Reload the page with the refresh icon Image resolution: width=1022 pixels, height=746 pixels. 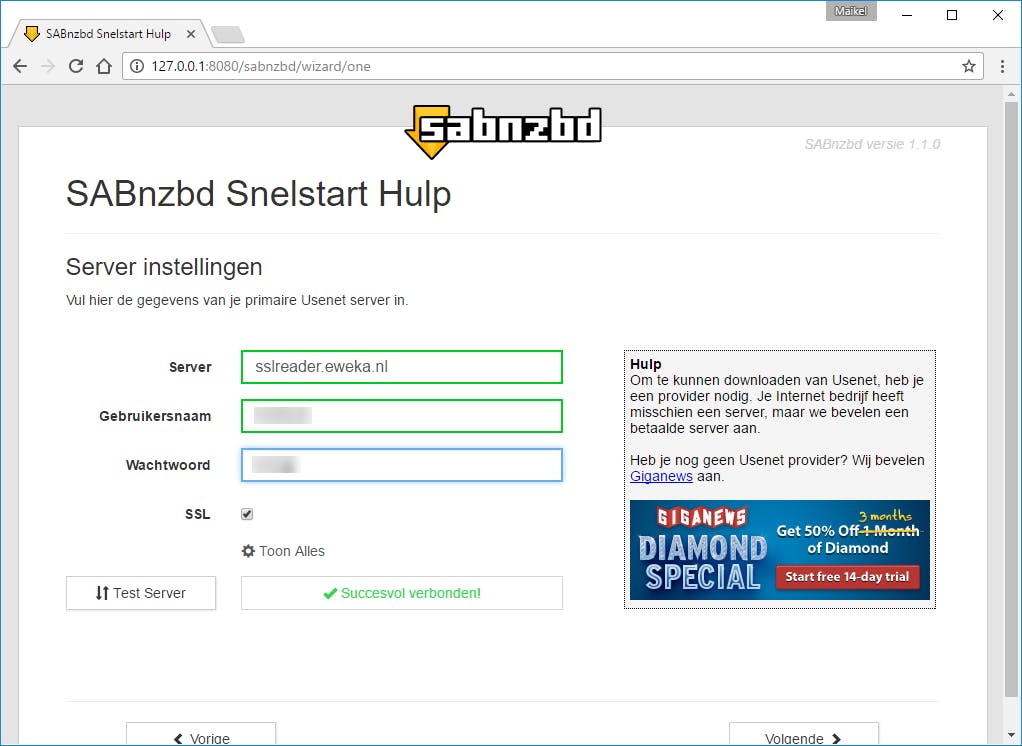click(x=76, y=66)
